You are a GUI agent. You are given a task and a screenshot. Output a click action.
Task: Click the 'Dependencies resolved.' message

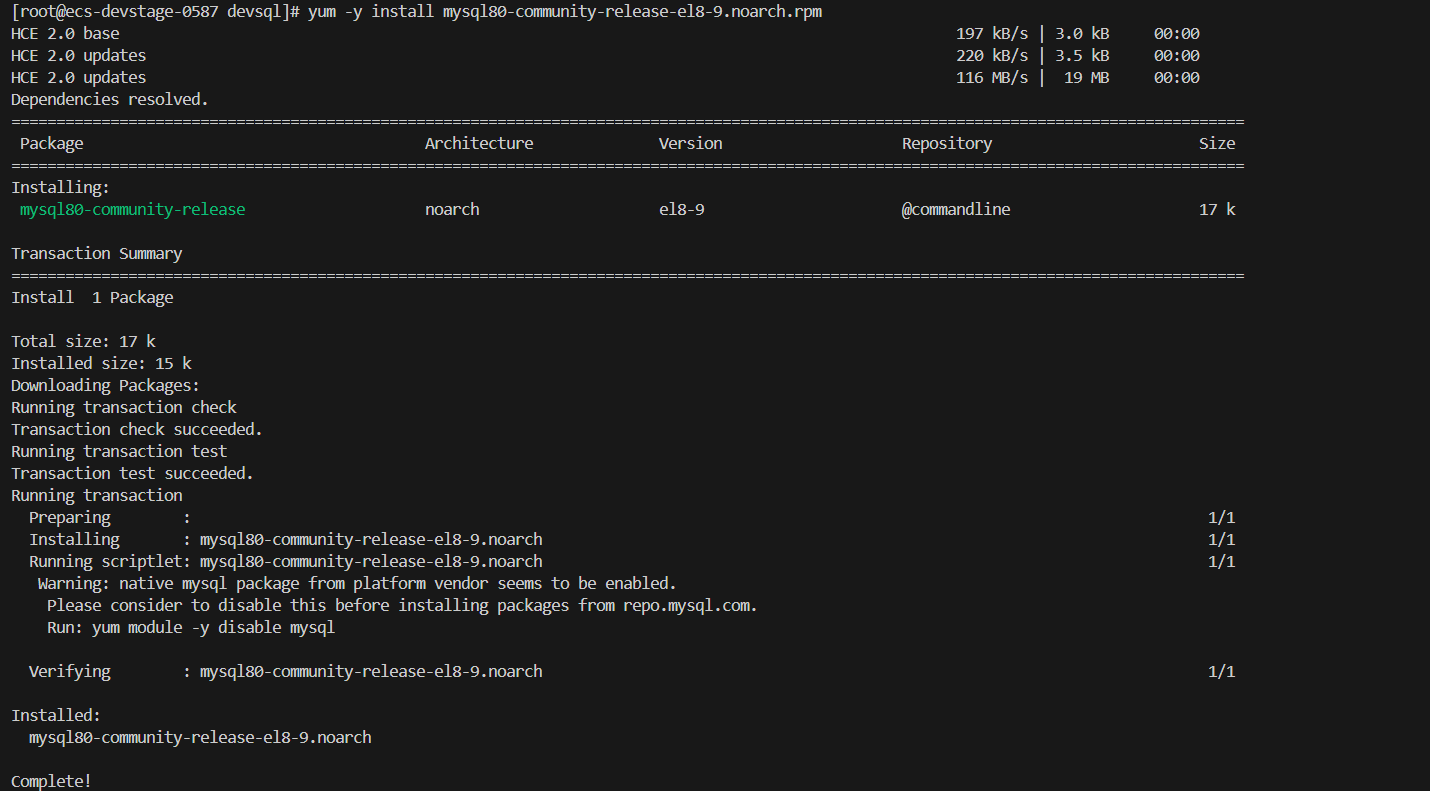109,99
